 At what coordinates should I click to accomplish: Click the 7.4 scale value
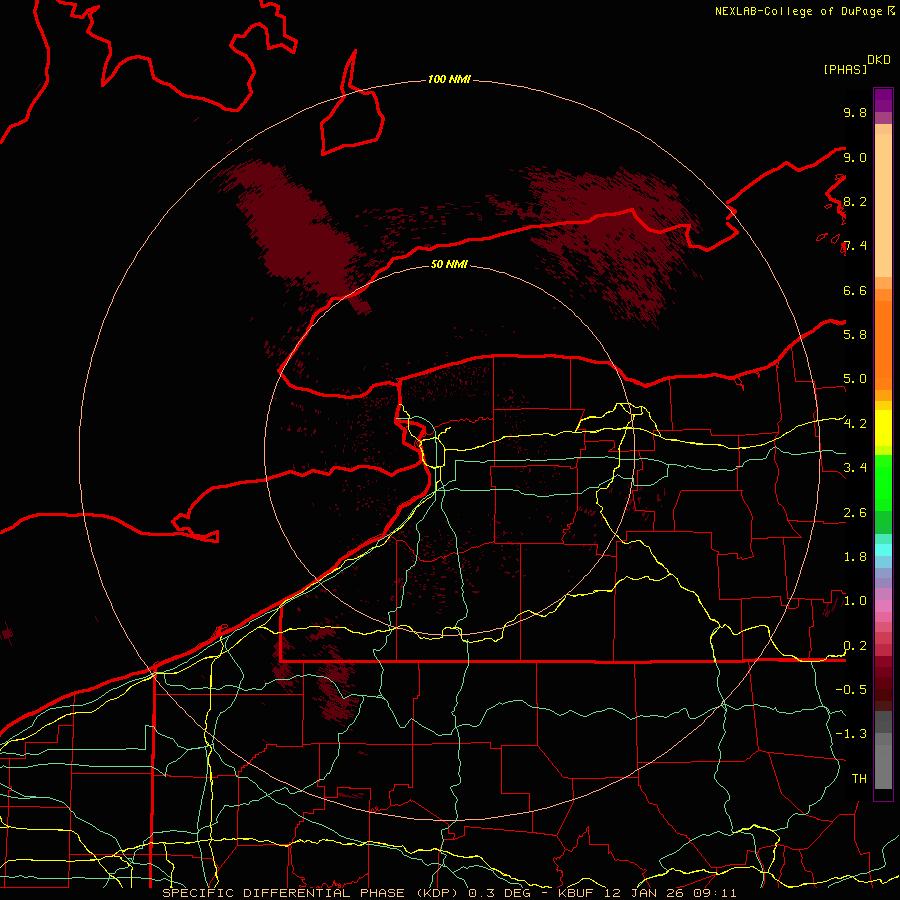[x=855, y=246]
